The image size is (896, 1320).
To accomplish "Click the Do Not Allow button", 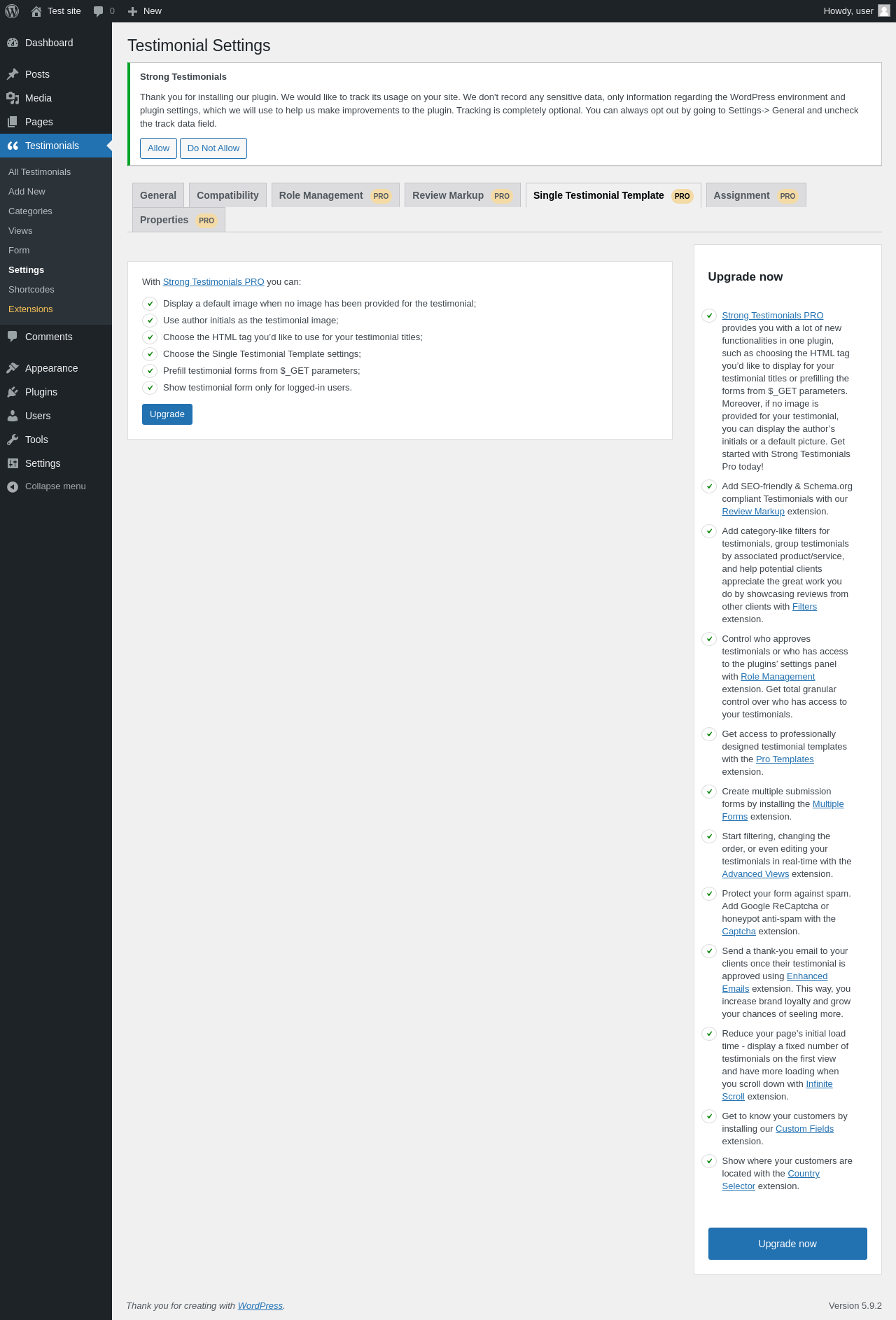I will pyautogui.click(x=213, y=148).
